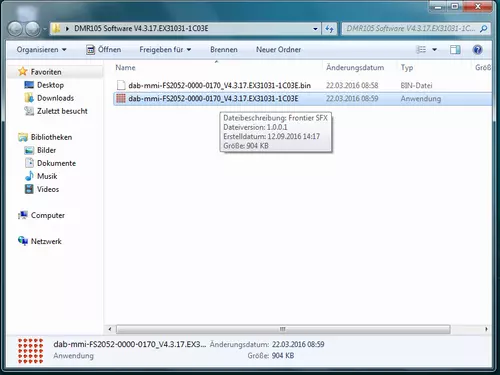Screen dimensions: 500x375
Task: Open Downloads in Favoriten
Action: [55, 98]
